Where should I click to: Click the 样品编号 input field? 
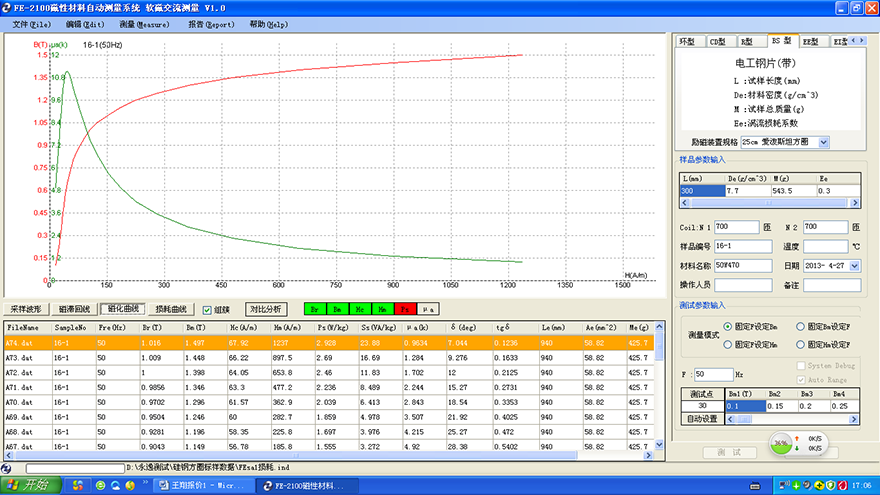pyautogui.click(x=742, y=246)
